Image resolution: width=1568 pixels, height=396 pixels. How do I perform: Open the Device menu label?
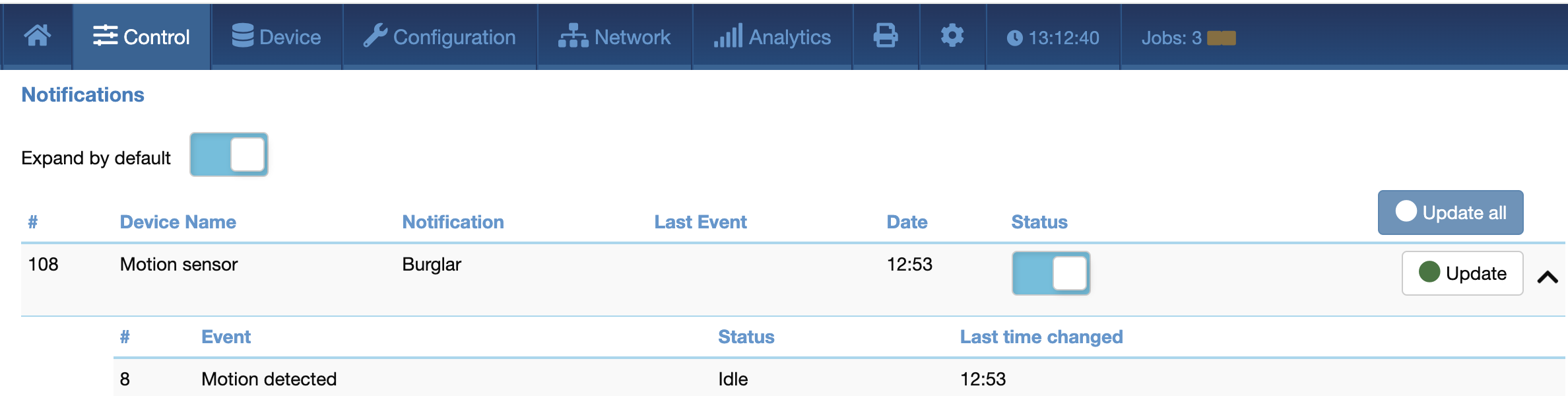pyautogui.click(x=290, y=38)
